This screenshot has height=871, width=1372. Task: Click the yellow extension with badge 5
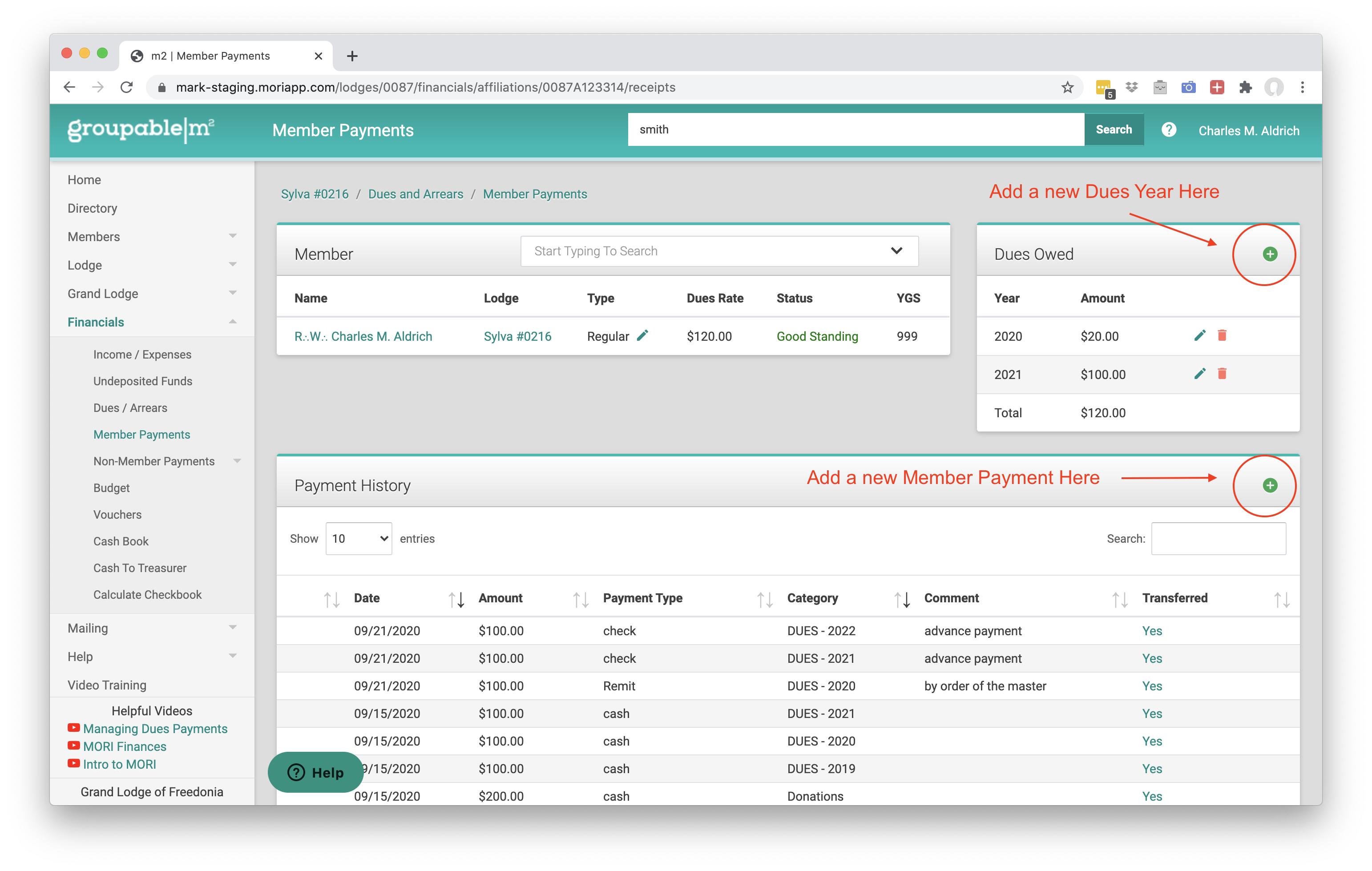[1104, 88]
